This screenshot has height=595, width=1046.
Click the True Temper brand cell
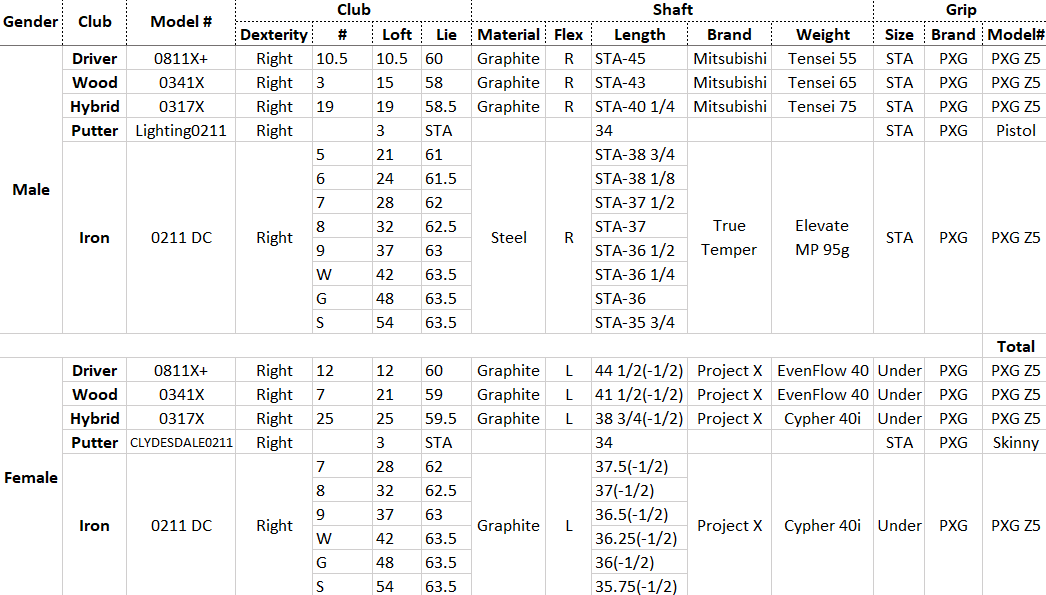coord(729,238)
